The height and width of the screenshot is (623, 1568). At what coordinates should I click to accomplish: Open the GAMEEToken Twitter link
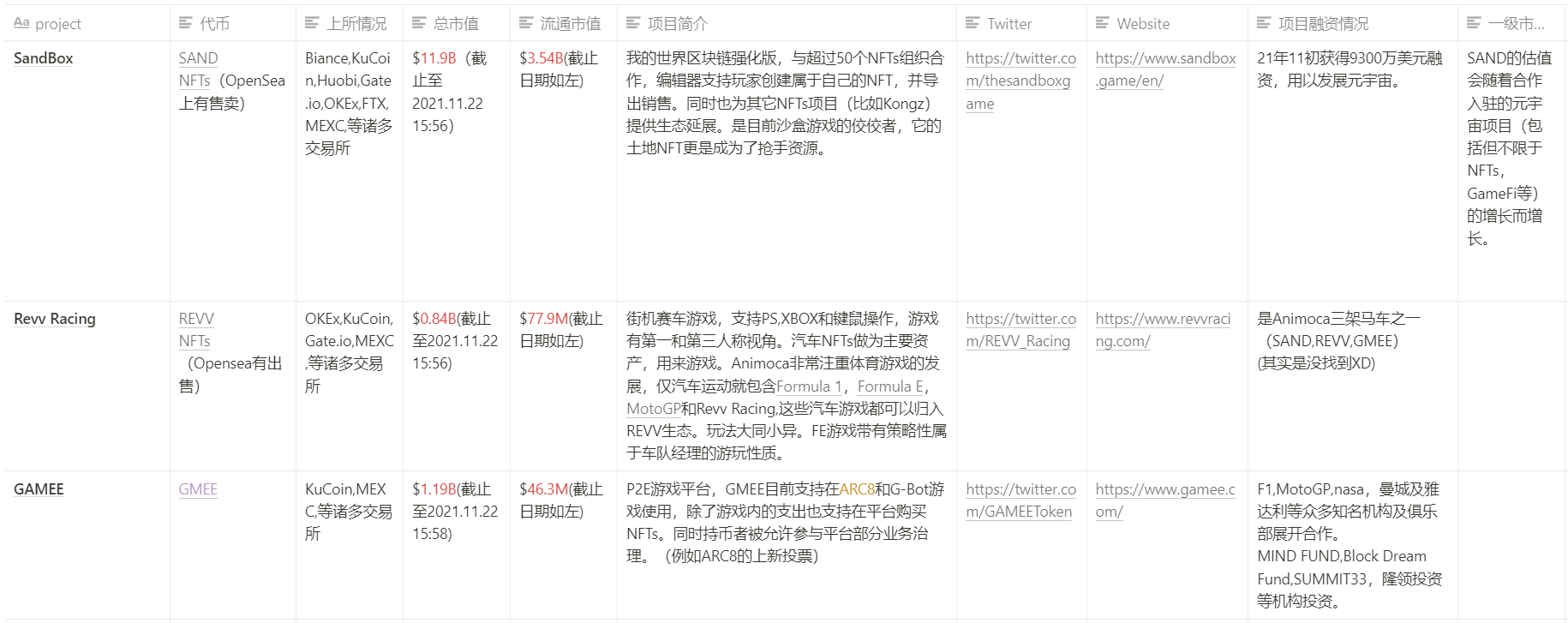(x=1020, y=500)
